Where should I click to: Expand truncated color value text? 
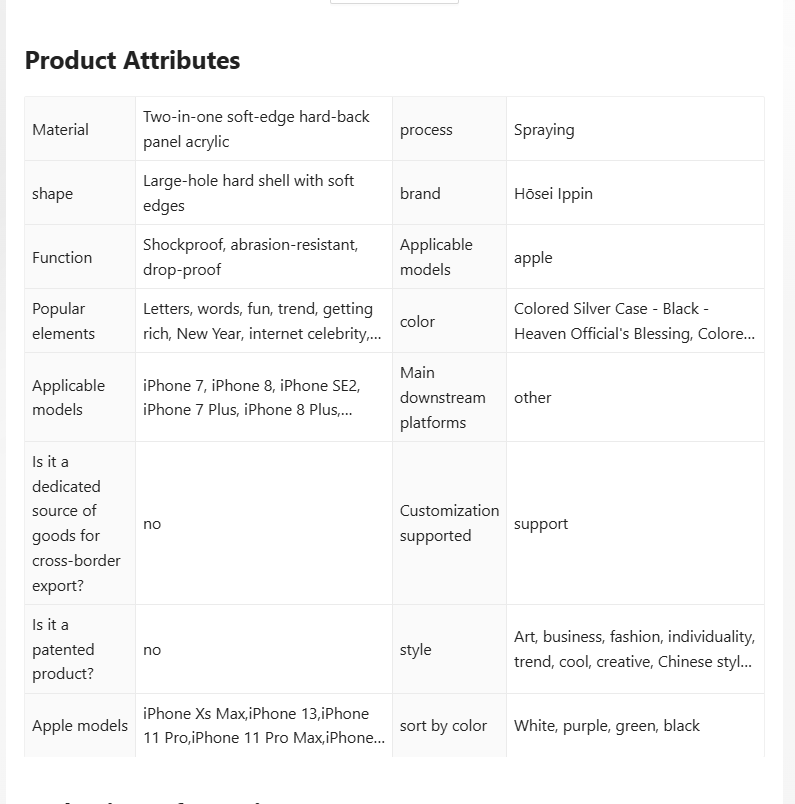(634, 321)
